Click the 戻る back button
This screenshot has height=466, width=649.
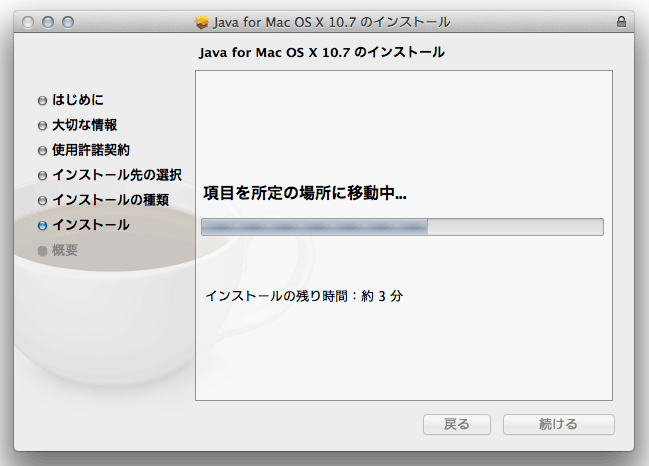tap(457, 425)
